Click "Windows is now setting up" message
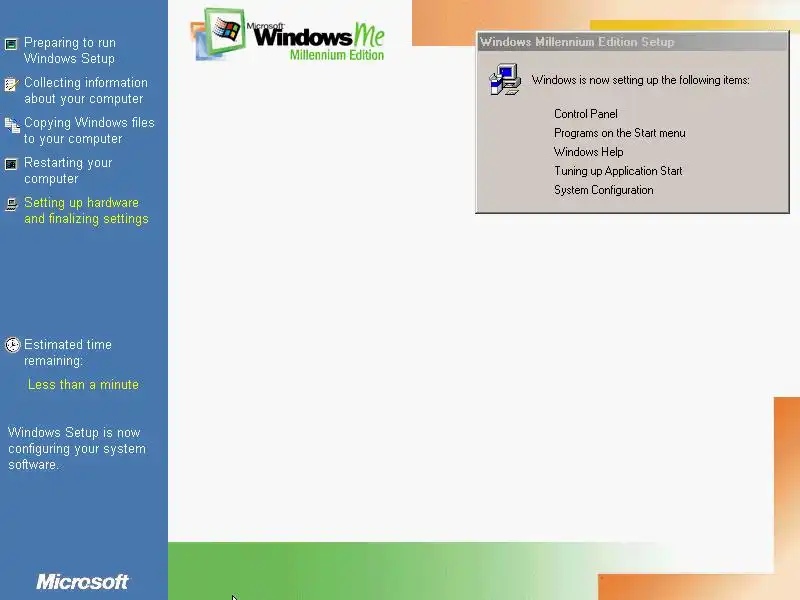This screenshot has height=600, width=800. (x=641, y=80)
